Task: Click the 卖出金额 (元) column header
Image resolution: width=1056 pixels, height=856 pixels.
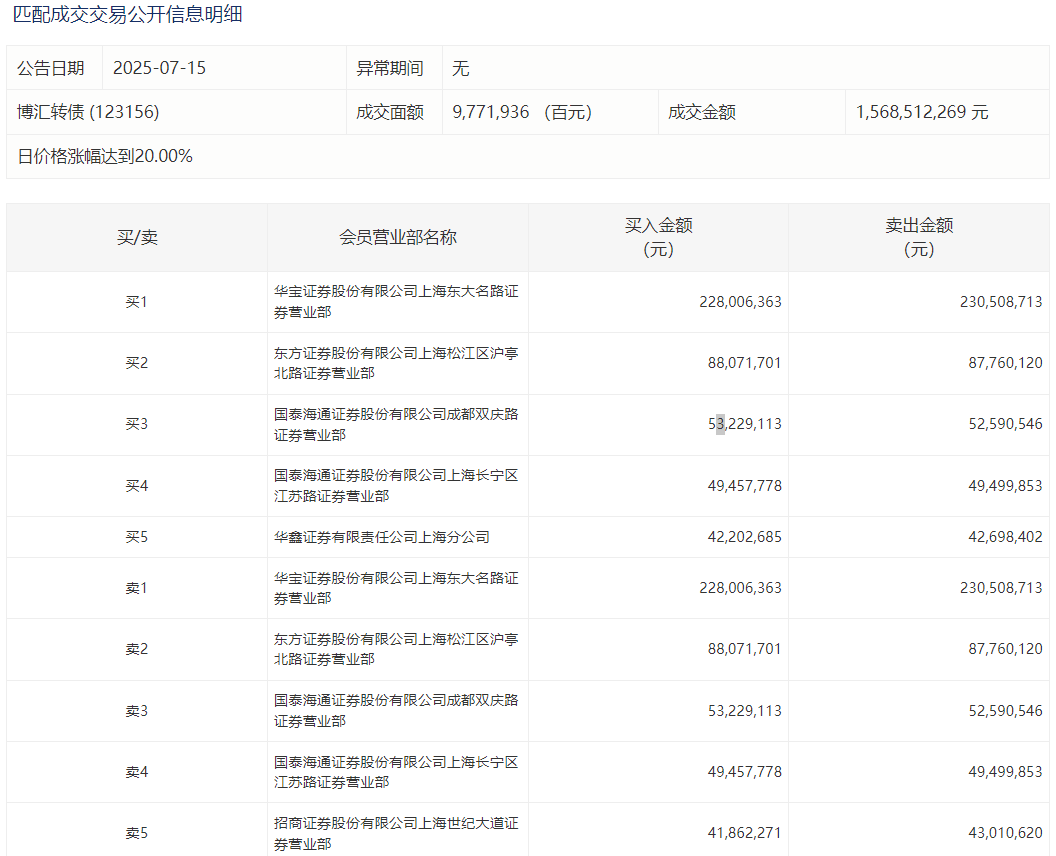Action: [x=918, y=238]
